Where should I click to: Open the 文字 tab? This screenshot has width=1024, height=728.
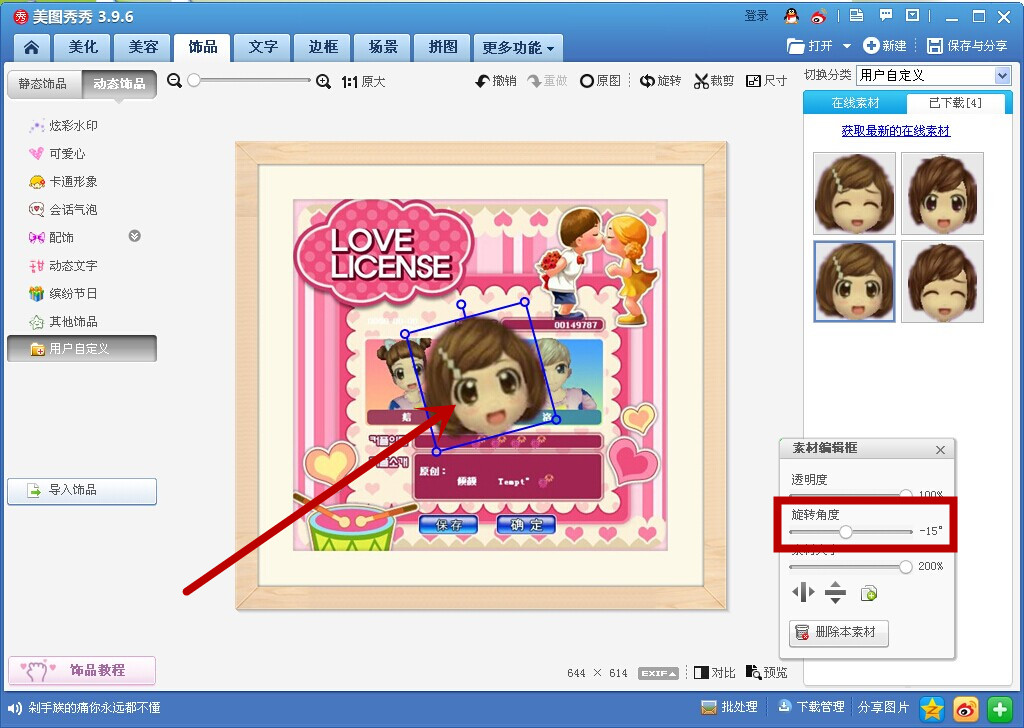click(263, 48)
